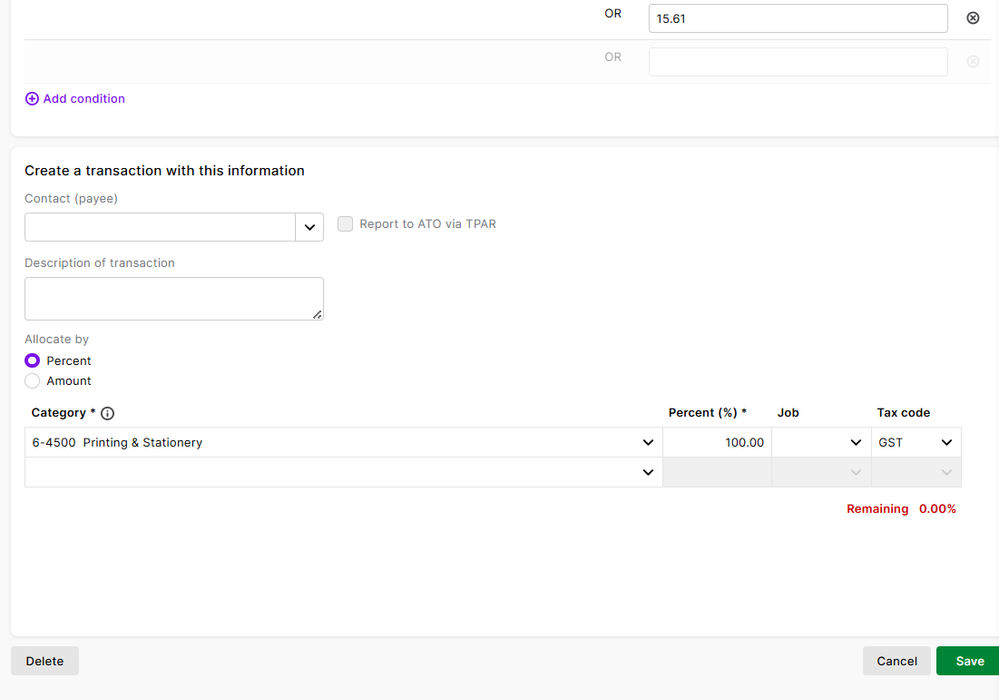
Task: Click the 100.00 percent field
Action: coord(716,443)
